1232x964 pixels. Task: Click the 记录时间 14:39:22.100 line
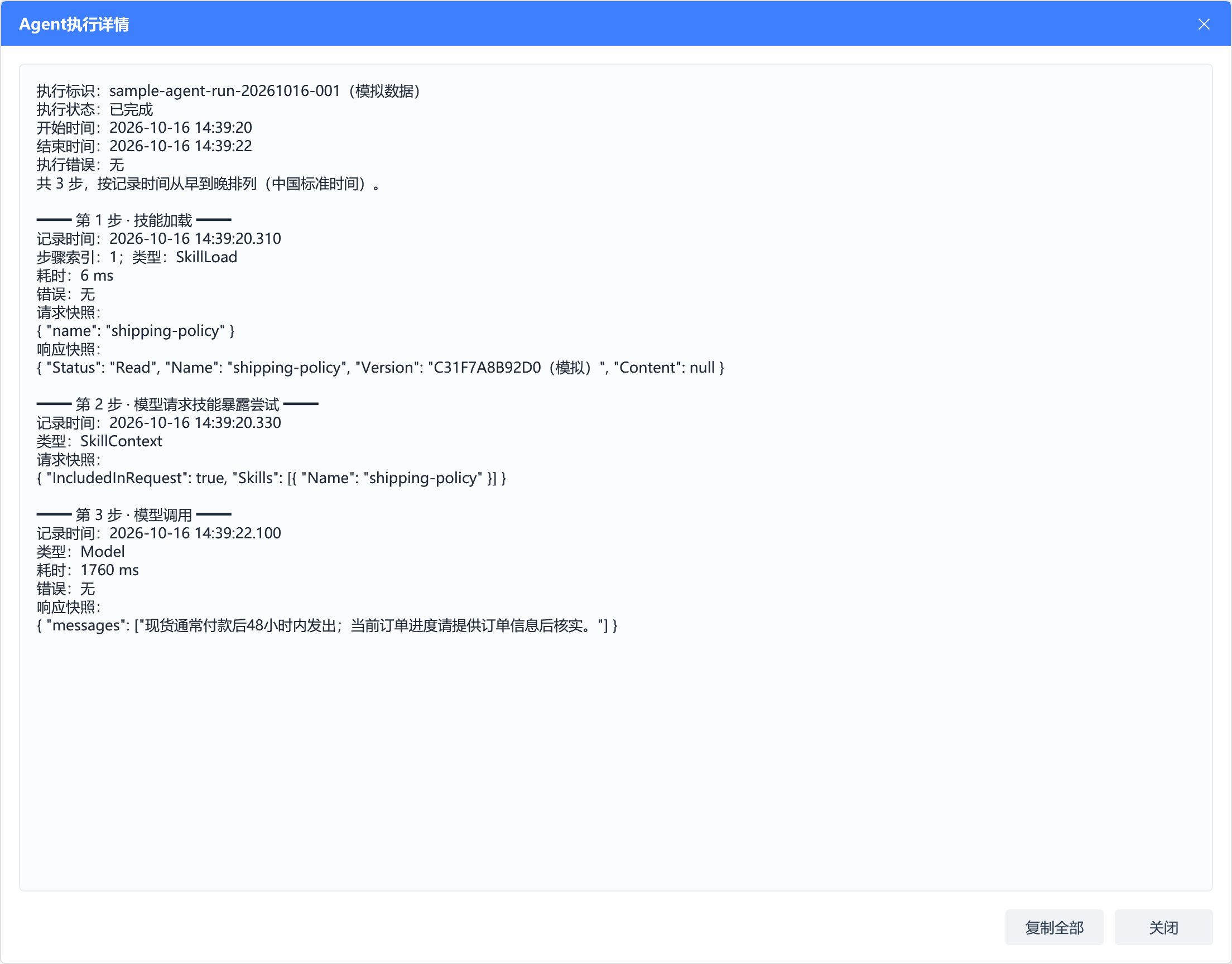(158, 533)
